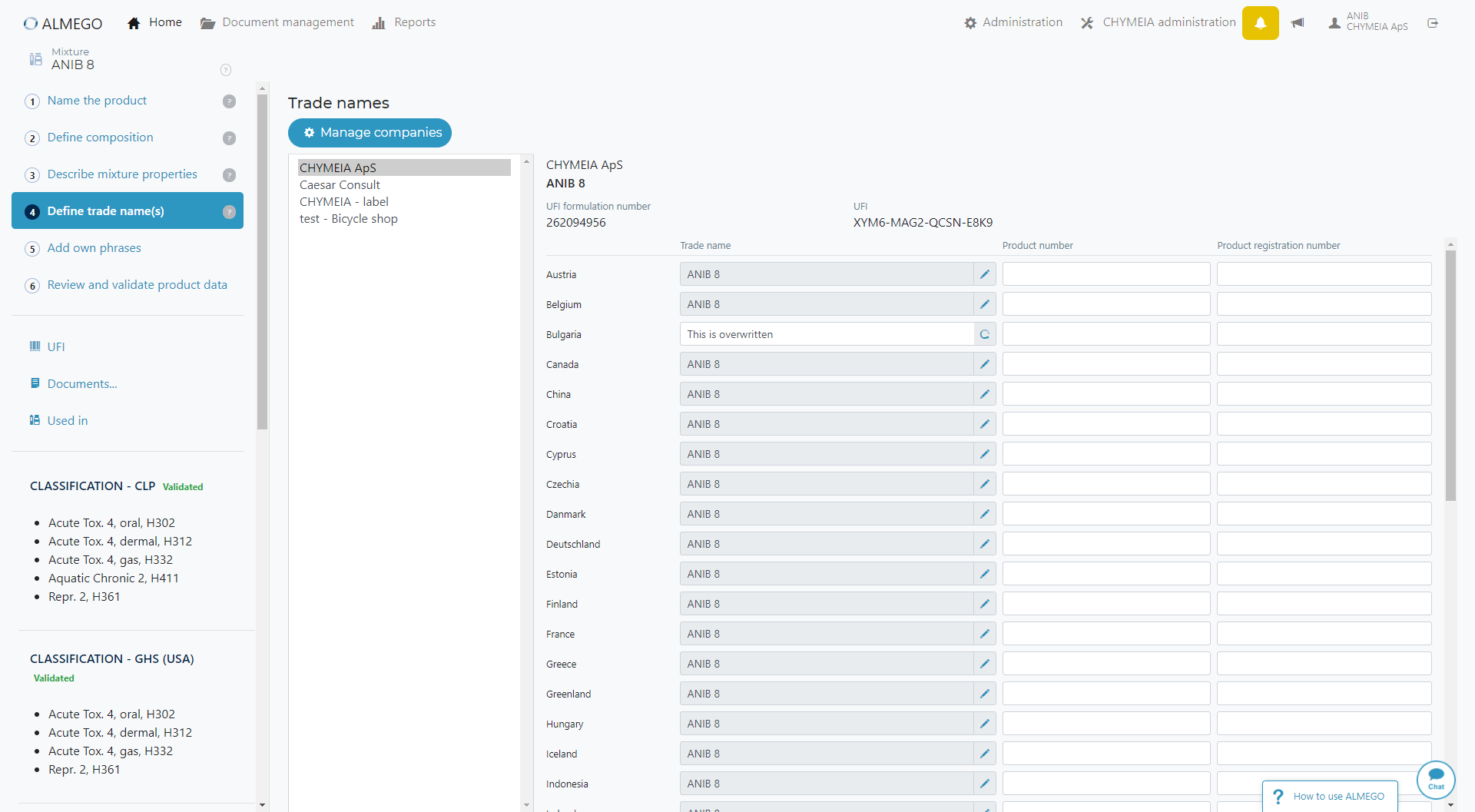The image size is (1475, 812).
Task: Click the trade names table scrollbar
Action: (x=1450, y=376)
